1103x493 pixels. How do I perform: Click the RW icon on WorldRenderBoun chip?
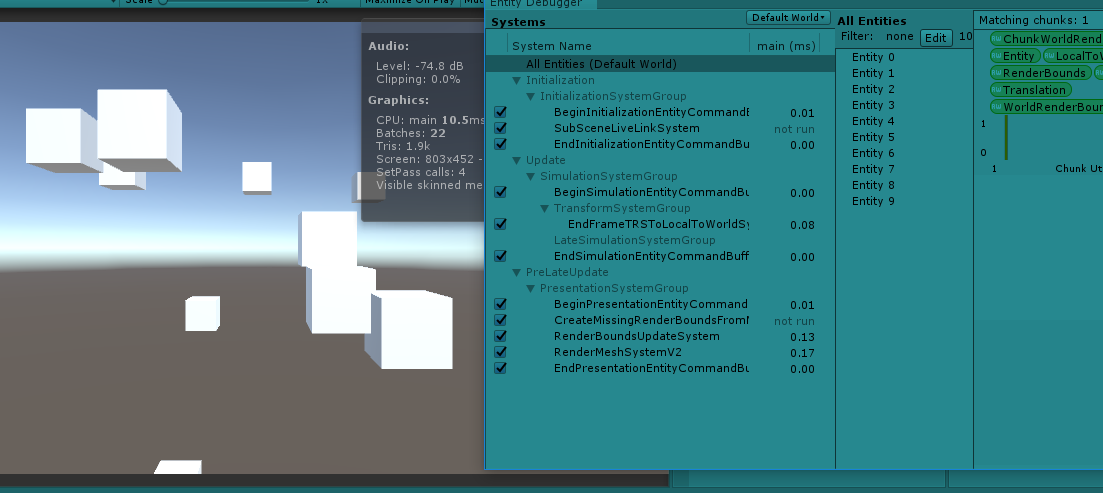pos(996,107)
